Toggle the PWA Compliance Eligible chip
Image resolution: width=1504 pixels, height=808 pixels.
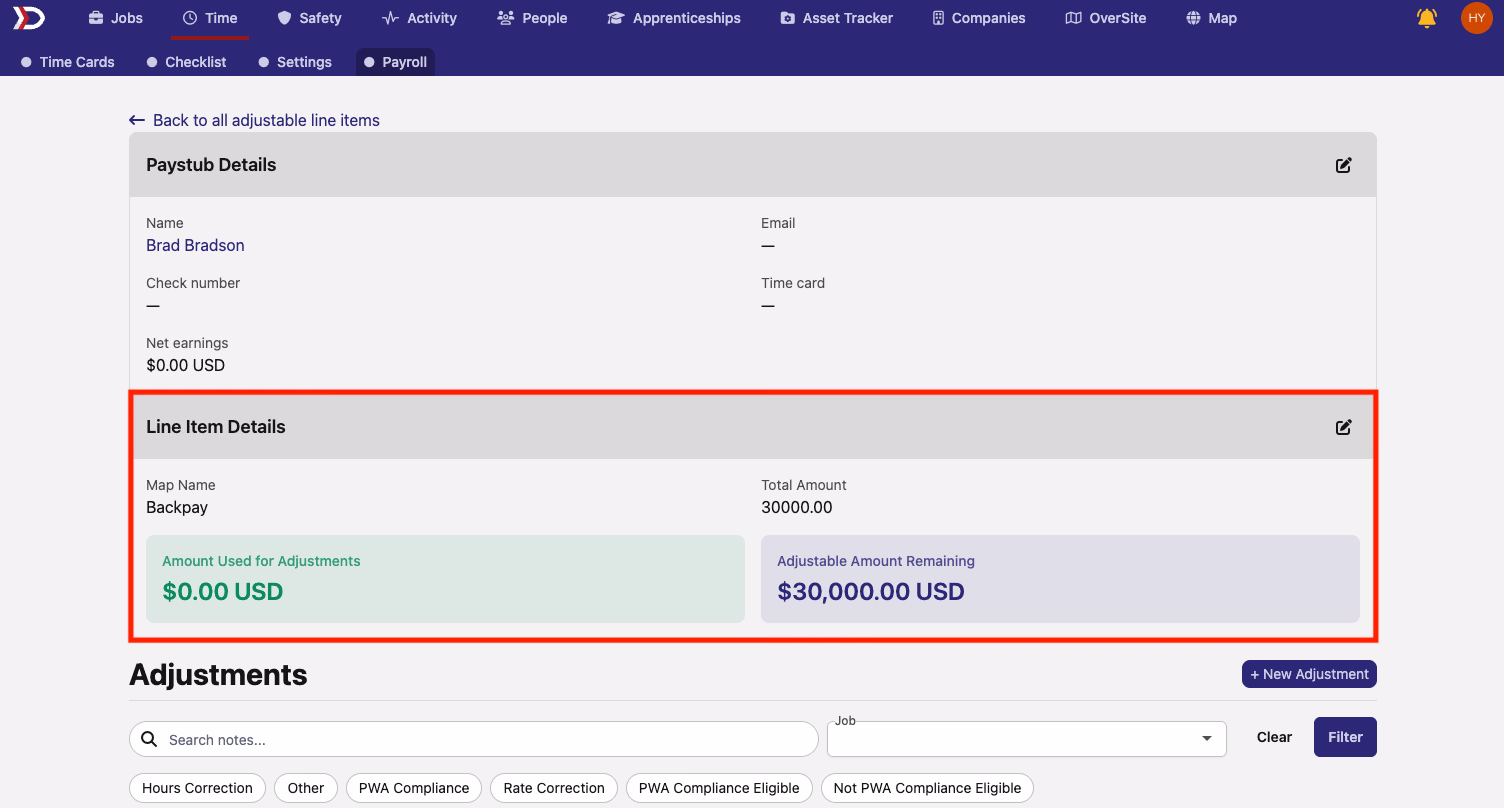pyautogui.click(x=719, y=788)
